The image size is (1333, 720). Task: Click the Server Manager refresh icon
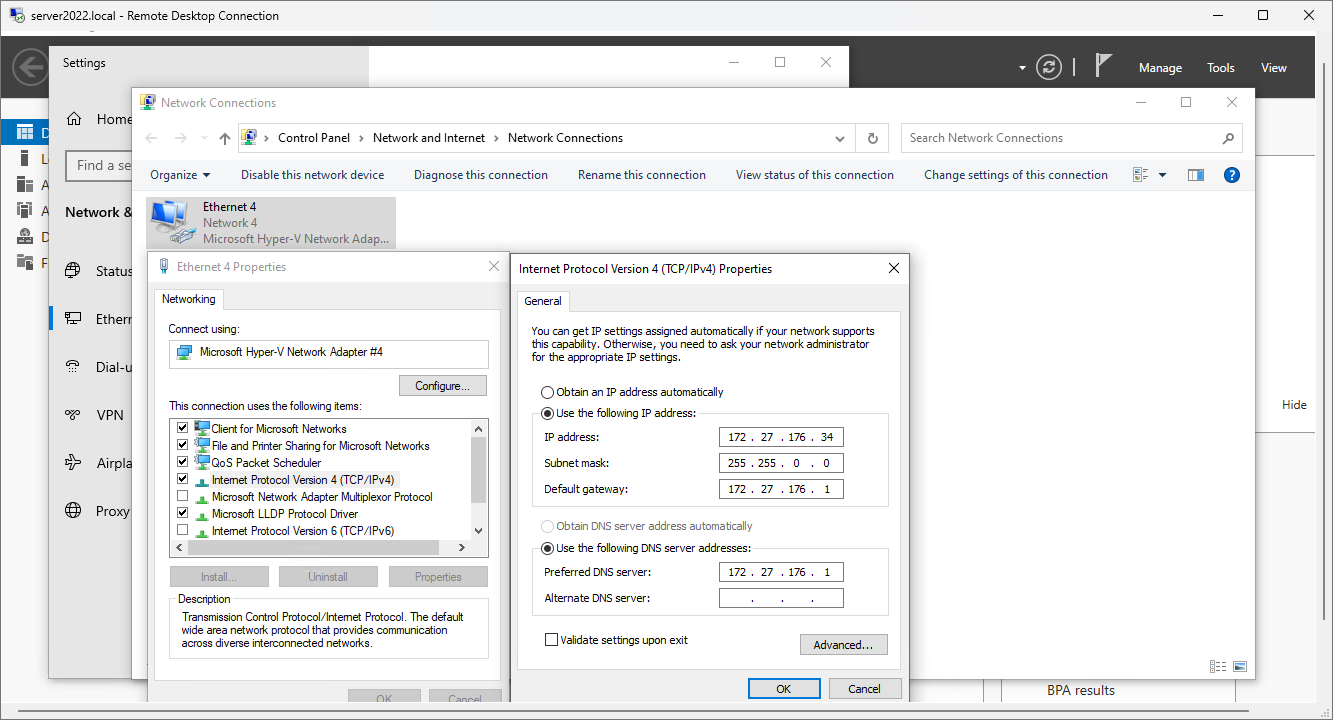coord(1049,67)
